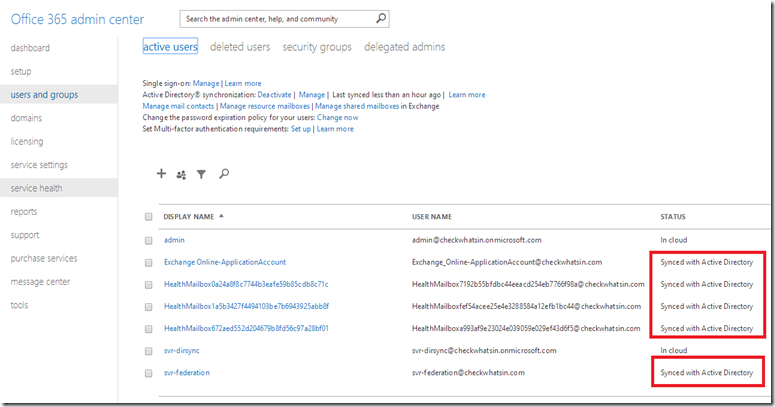Viewport: 775px width, 407px height.
Task: Open HealthMailbox1a5b3427f4494103be7b6943925abb8f user
Action: (x=246, y=306)
